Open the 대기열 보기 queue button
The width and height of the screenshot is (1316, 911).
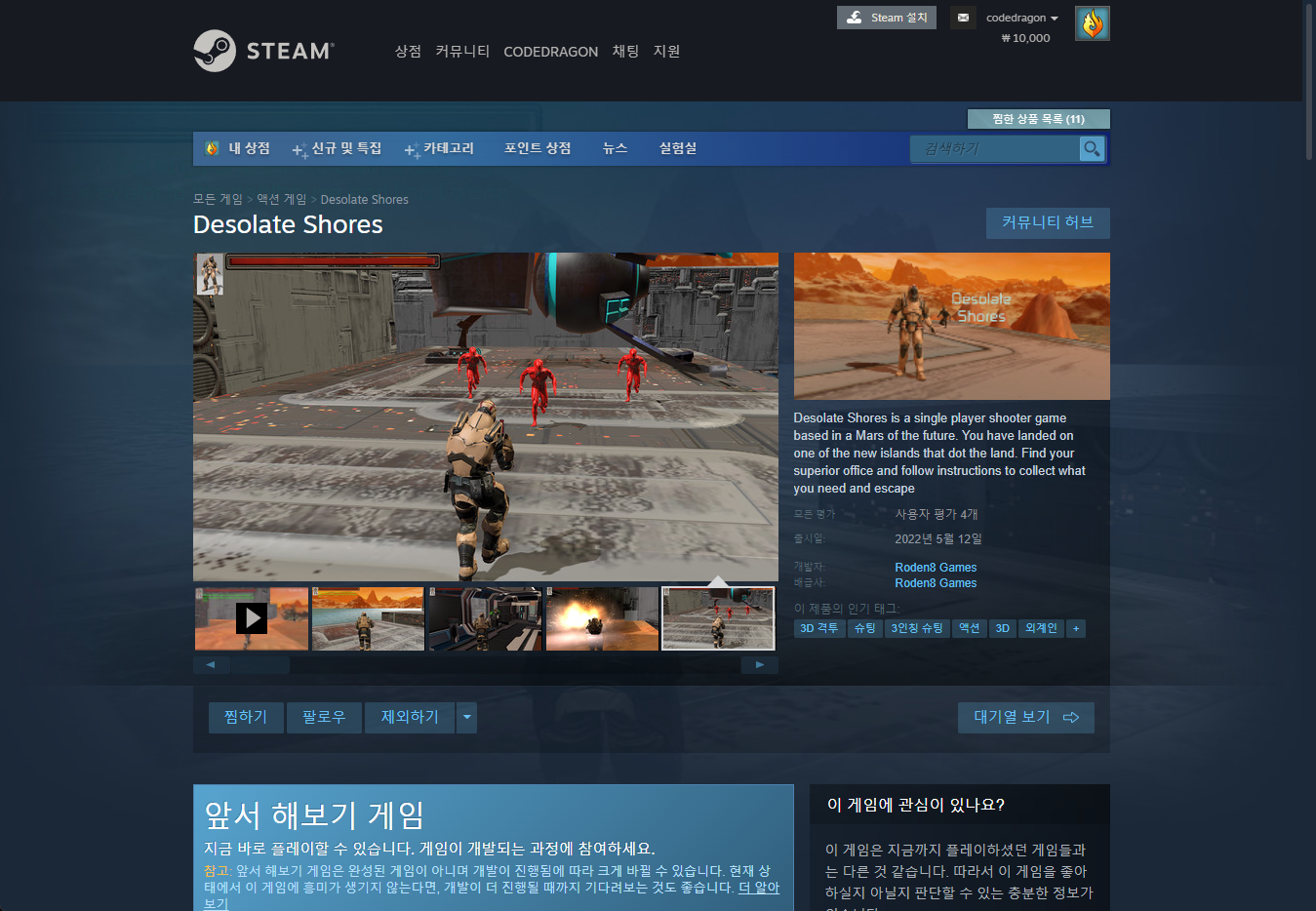pyautogui.click(x=1026, y=717)
